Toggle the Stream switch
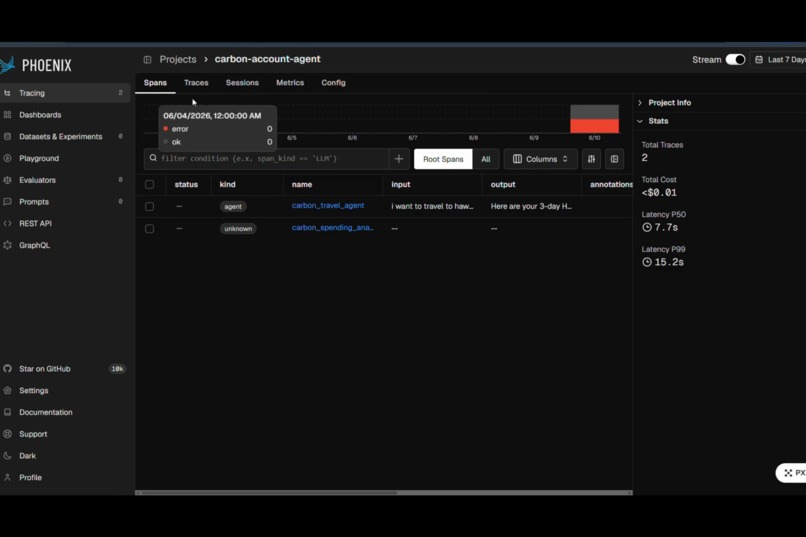The width and height of the screenshot is (806, 537). point(735,60)
